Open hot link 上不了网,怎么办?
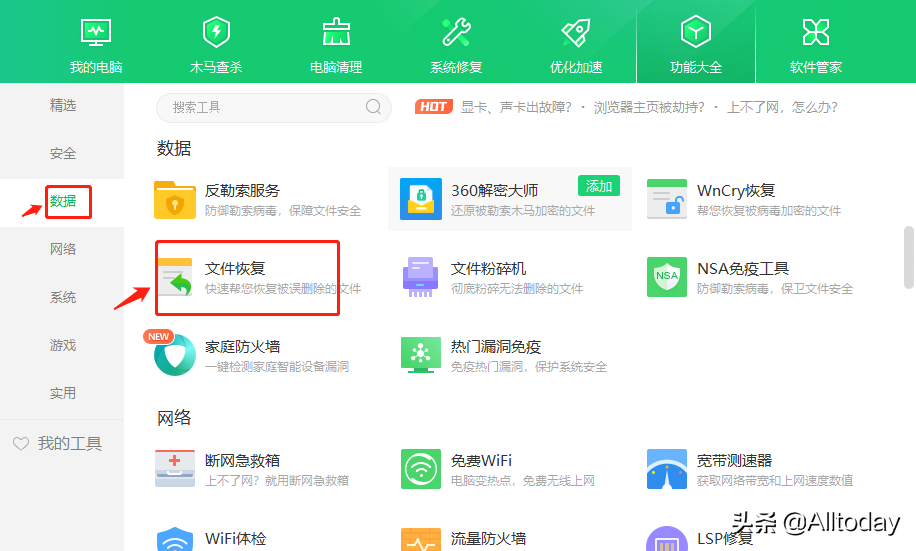Image resolution: width=916 pixels, height=551 pixels. click(x=782, y=107)
